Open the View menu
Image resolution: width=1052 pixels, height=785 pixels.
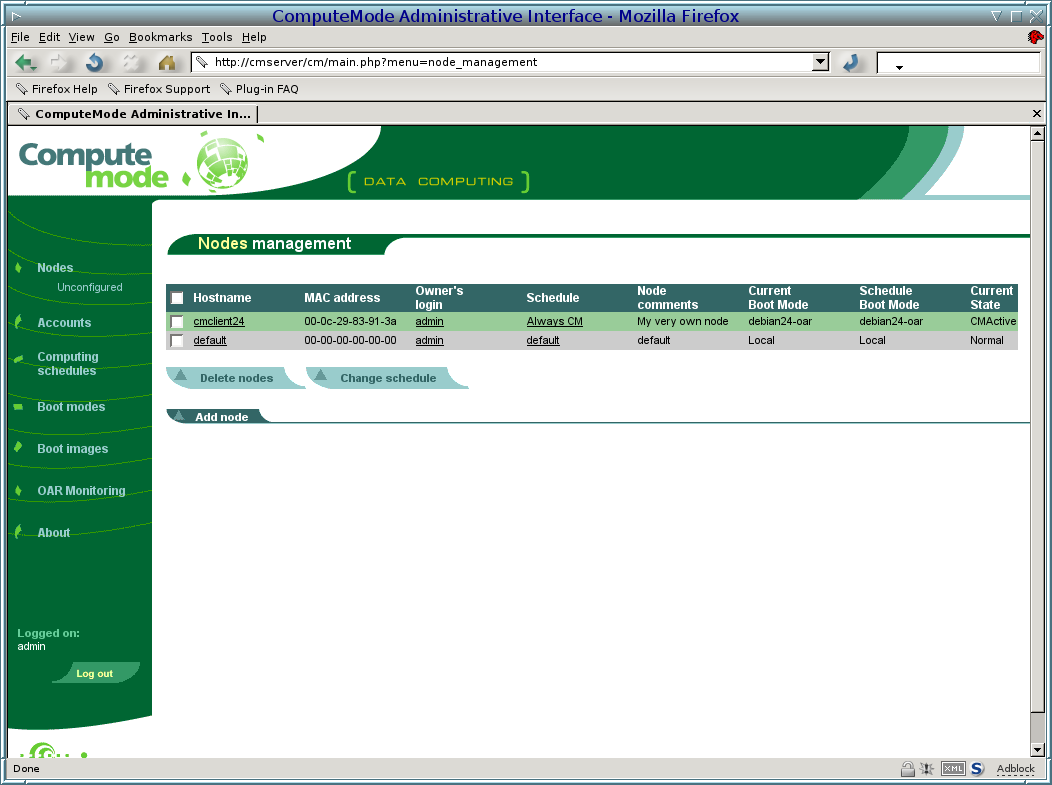81,37
